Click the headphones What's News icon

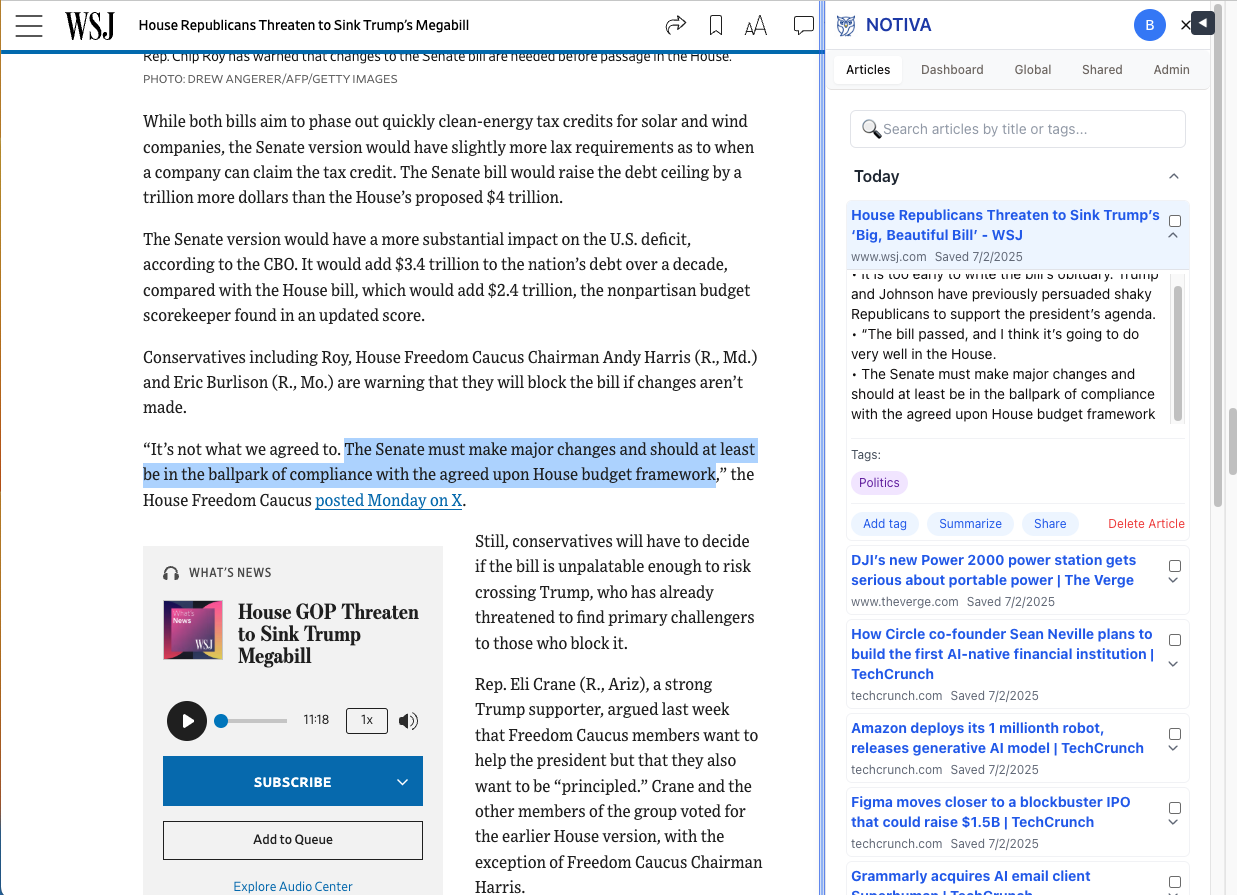[x=171, y=573]
